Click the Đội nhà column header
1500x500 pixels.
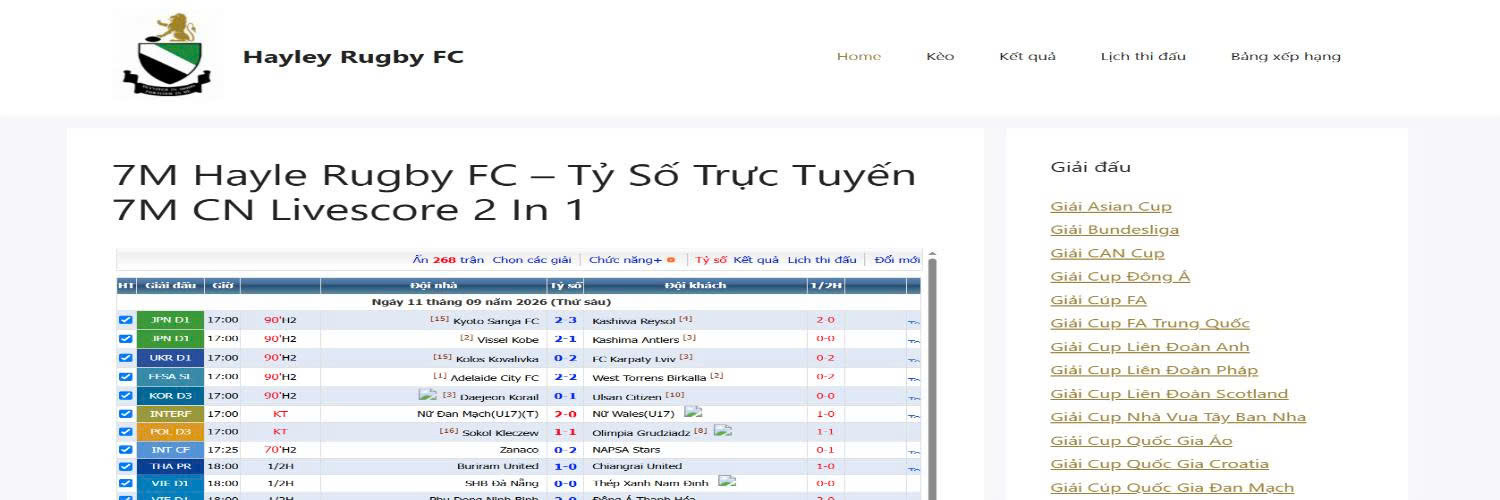[433, 286]
